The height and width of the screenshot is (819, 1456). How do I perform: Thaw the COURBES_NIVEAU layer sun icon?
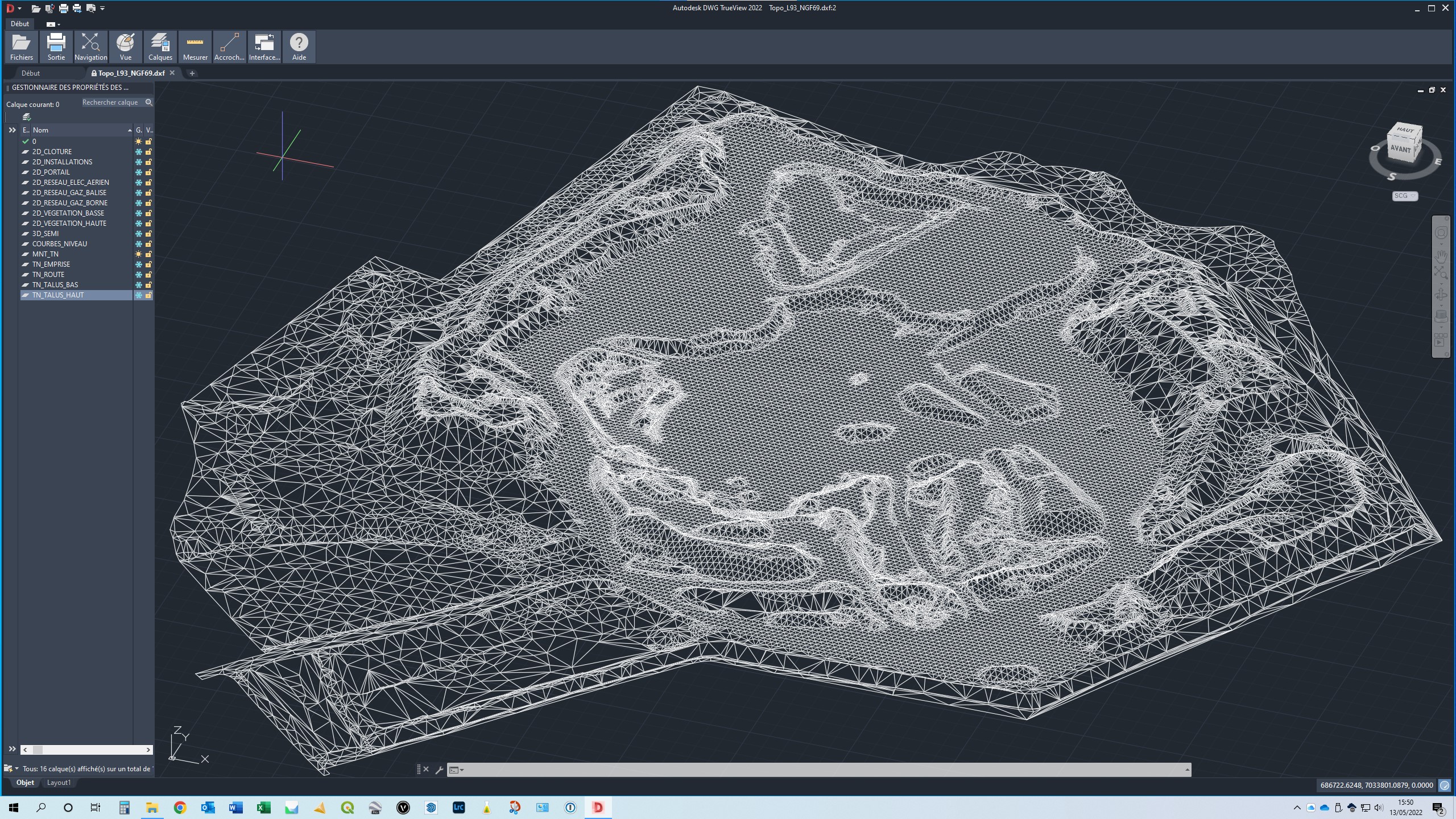(x=138, y=244)
